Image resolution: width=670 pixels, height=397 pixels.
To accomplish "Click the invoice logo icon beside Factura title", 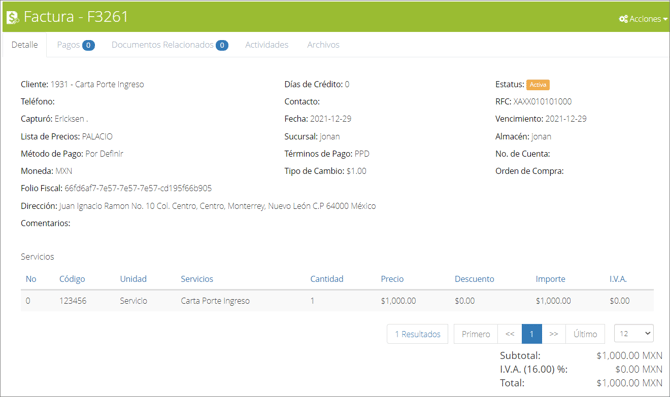I will click(x=13, y=17).
